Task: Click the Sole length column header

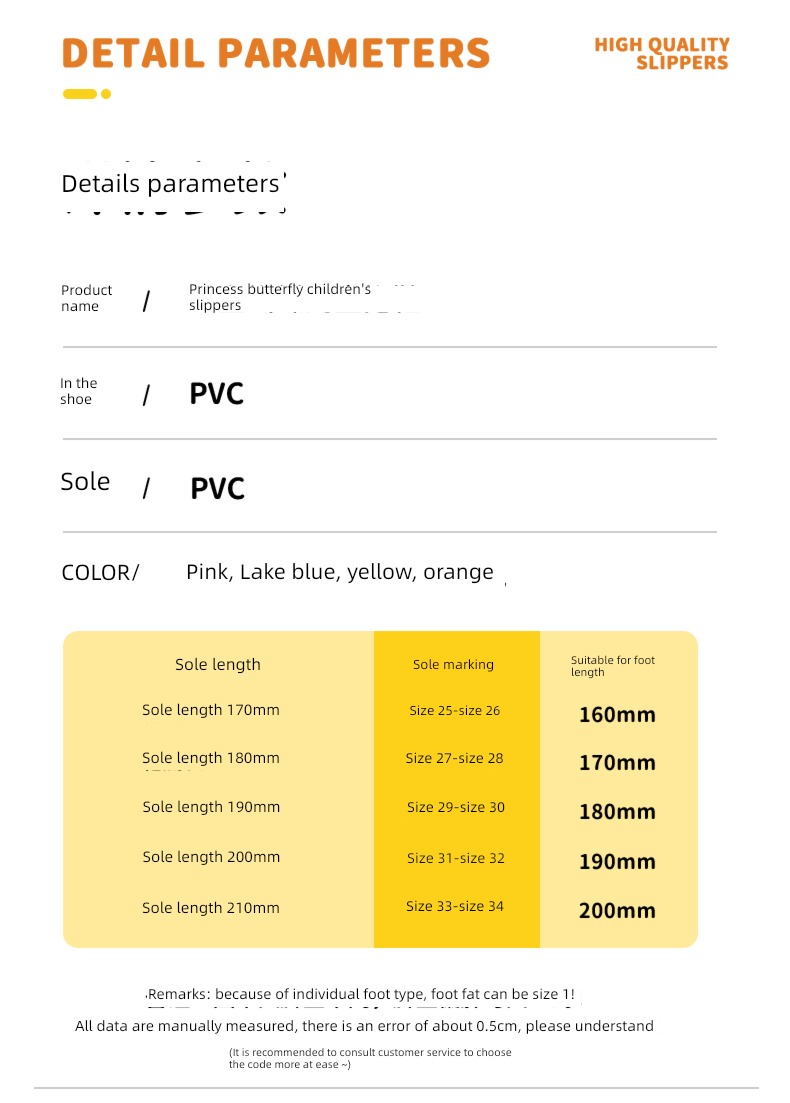Action: click(x=218, y=664)
